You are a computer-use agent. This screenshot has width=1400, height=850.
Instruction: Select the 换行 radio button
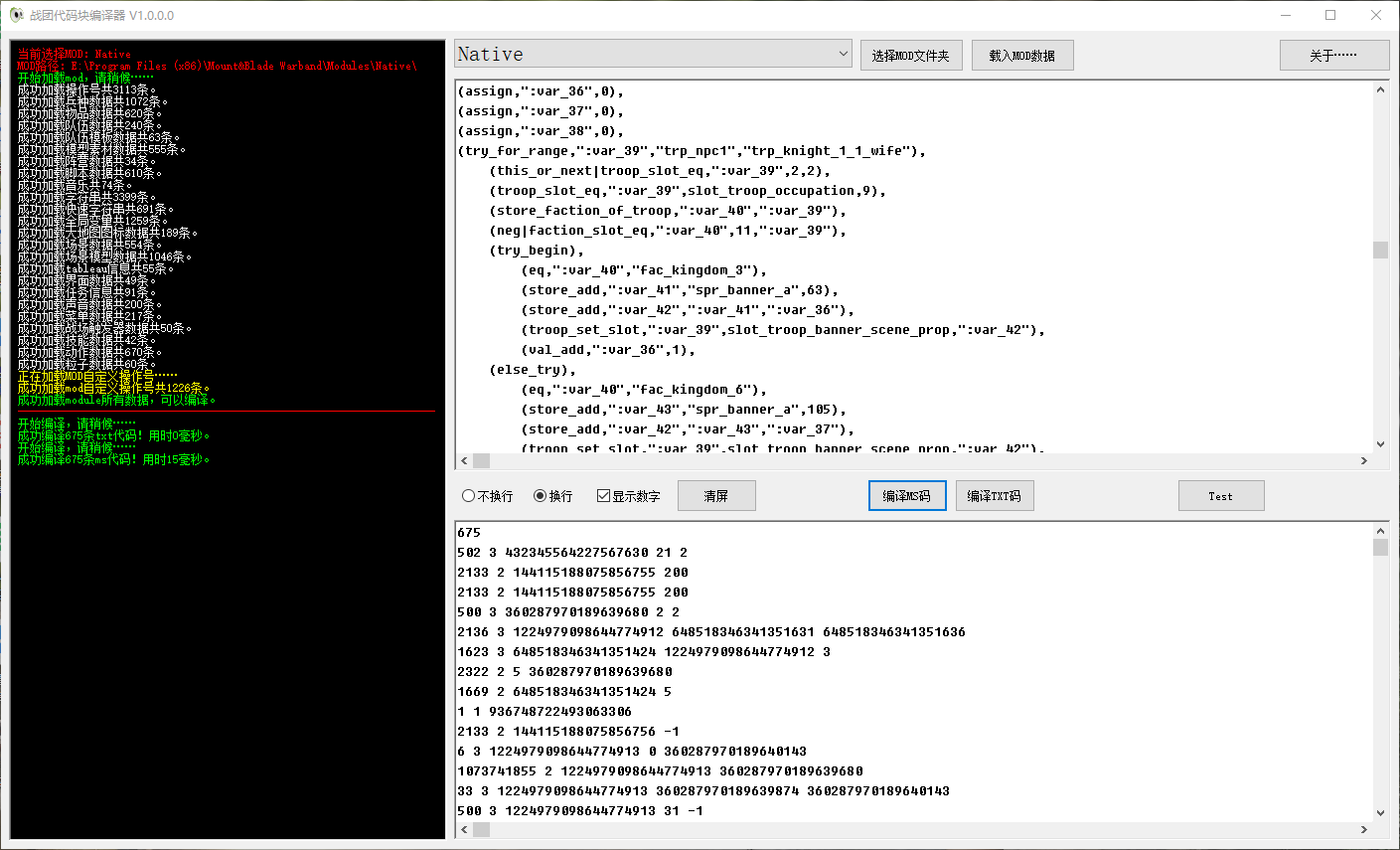pos(553,496)
